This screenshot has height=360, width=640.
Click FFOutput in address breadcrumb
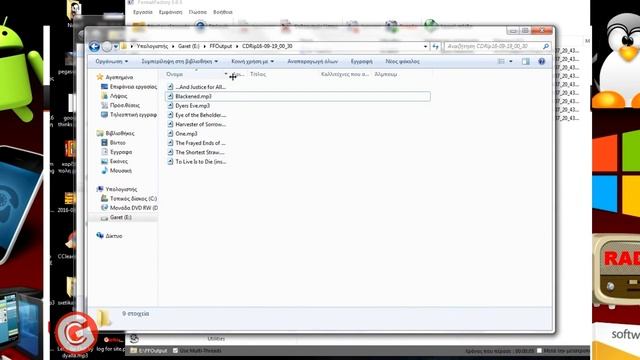coord(220,47)
